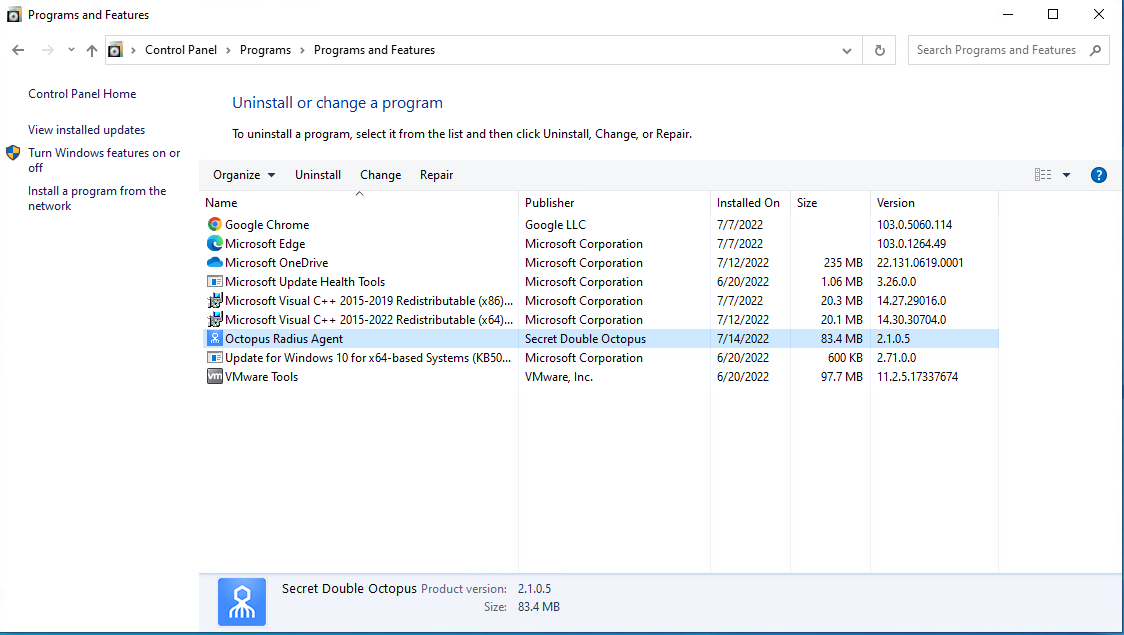Click the Microsoft Edge program icon

214,244
